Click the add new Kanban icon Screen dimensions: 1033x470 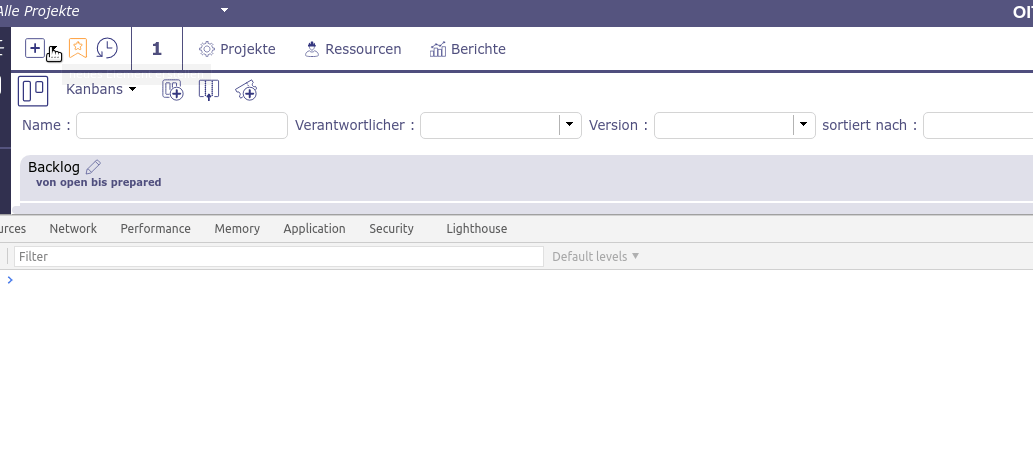[x=173, y=90]
